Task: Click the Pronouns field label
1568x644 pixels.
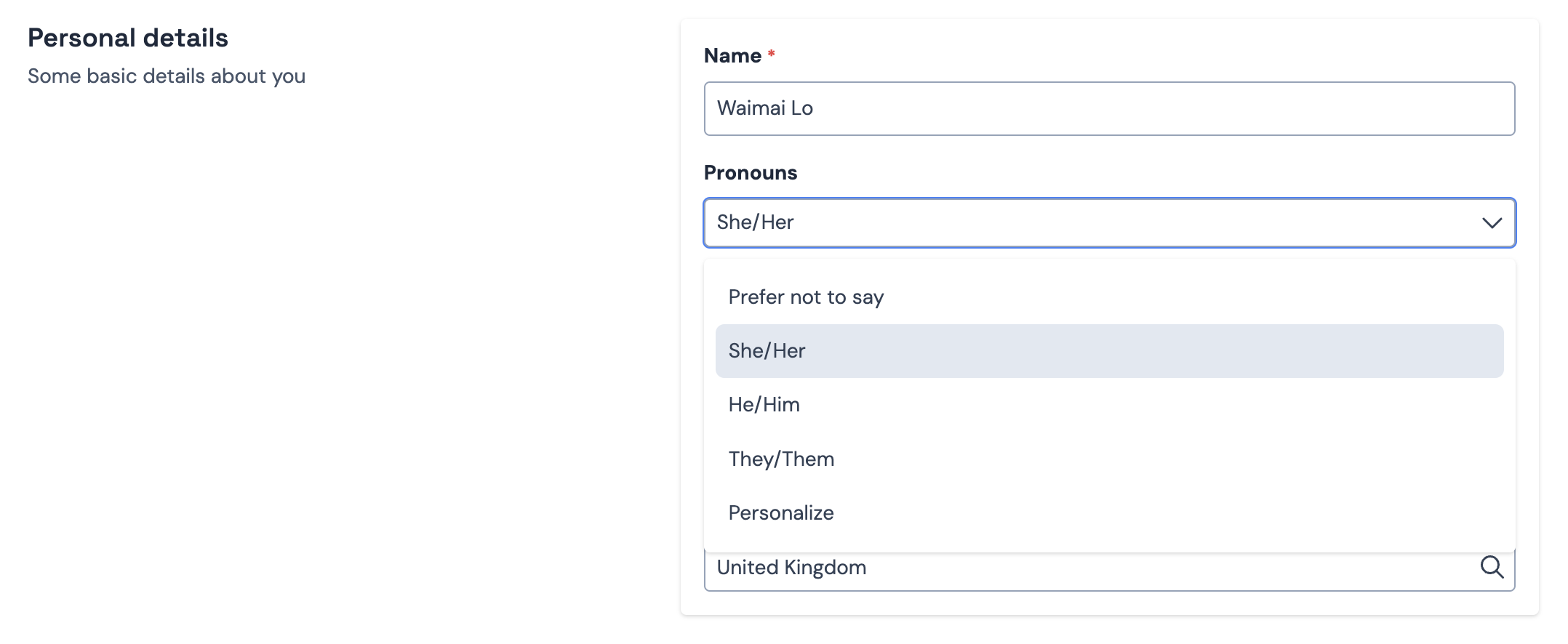Action: click(751, 173)
